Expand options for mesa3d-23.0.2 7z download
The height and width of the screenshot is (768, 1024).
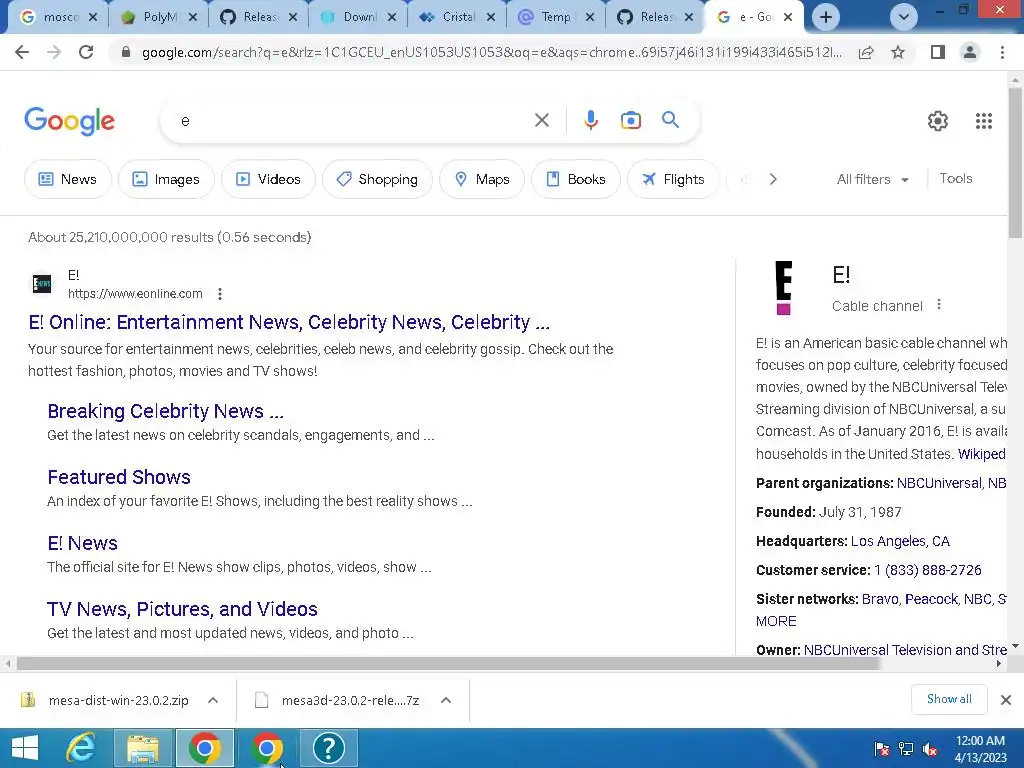pos(446,700)
